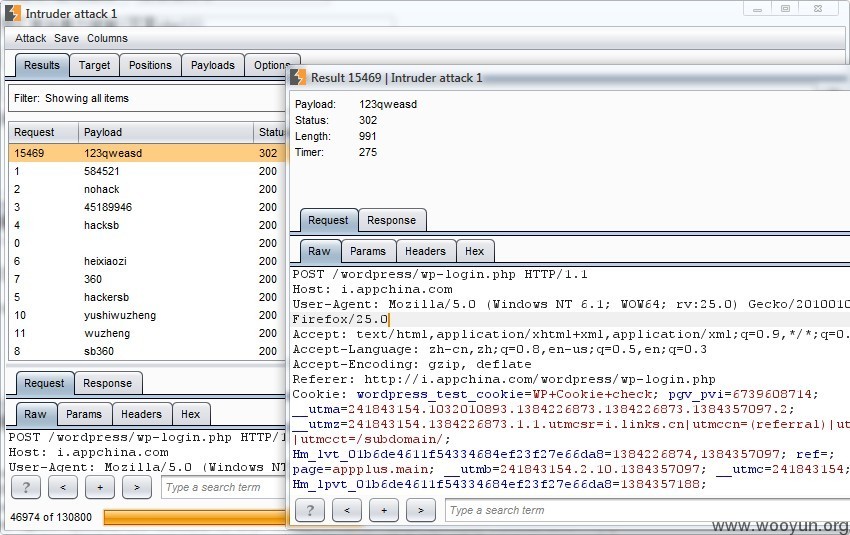Select request 0 row with empty payload
Image resolution: width=850 pixels, height=535 pixels.
click(x=147, y=243)
